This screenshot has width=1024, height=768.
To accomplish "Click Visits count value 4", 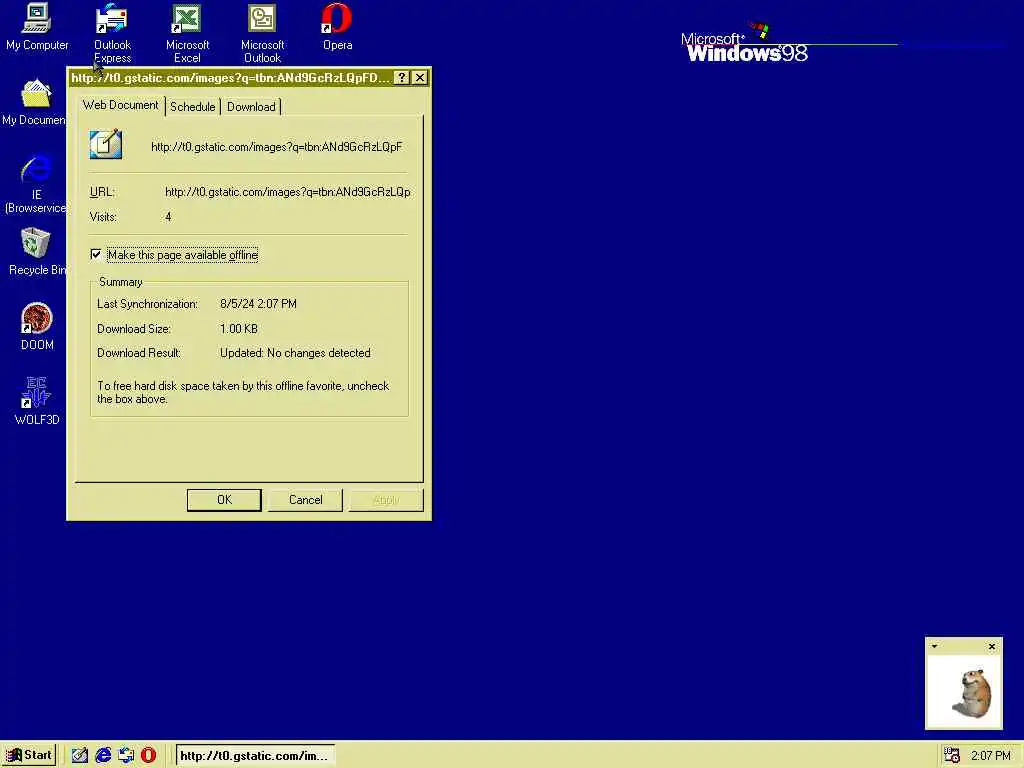I will pyautogui.click(x=168, y=217).
